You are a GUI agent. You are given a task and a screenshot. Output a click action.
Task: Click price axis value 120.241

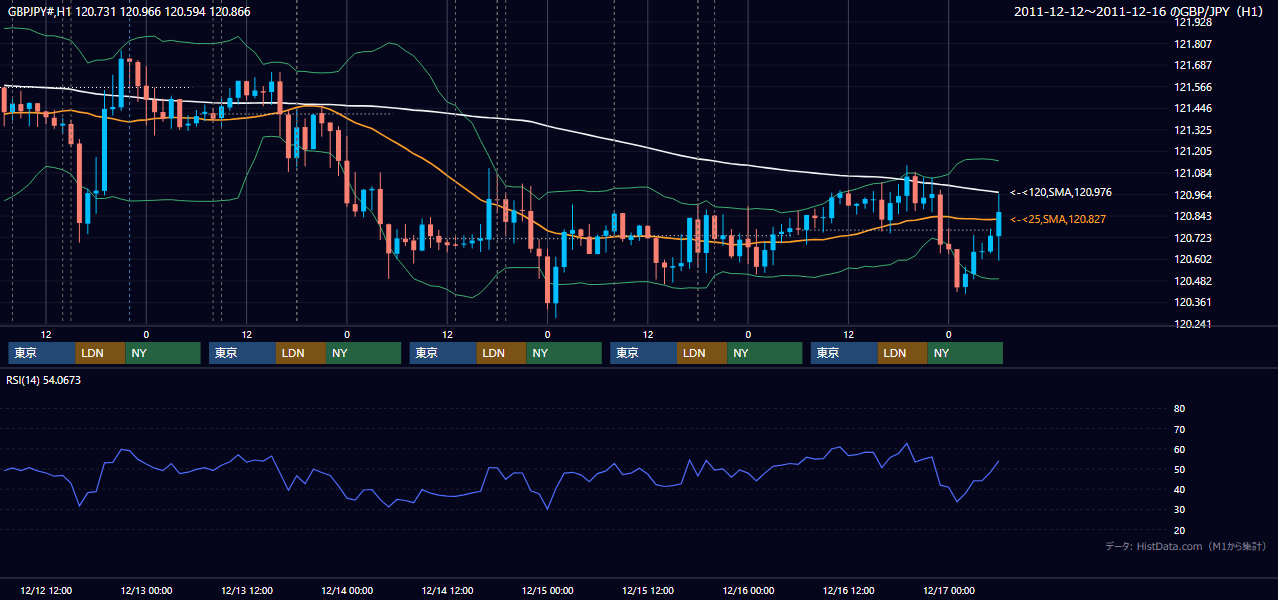1193,324
